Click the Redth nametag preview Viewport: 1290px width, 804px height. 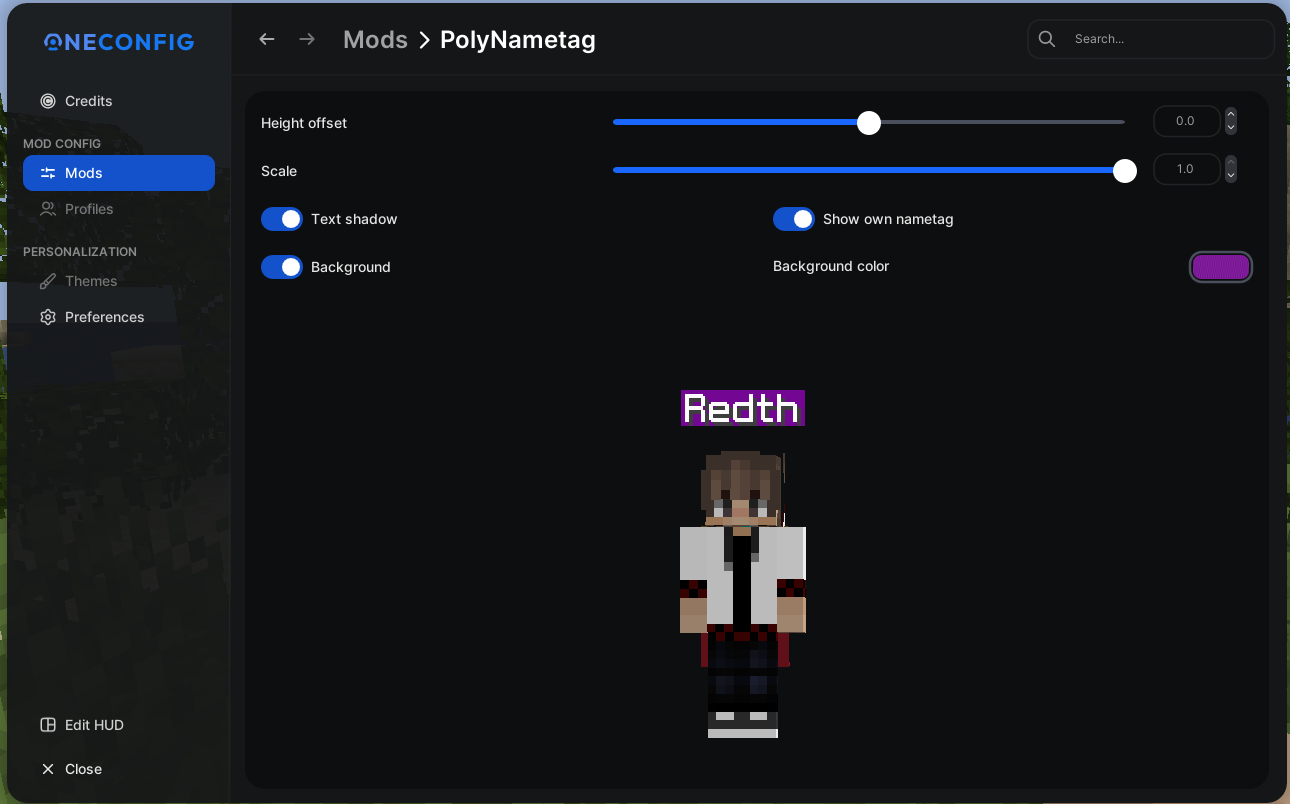pyautogui.click(x=743, y=408)
